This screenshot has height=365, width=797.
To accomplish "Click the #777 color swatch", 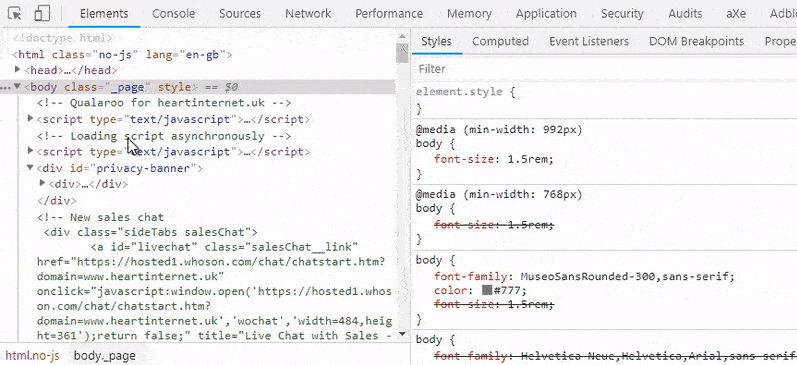I will 487,290.
